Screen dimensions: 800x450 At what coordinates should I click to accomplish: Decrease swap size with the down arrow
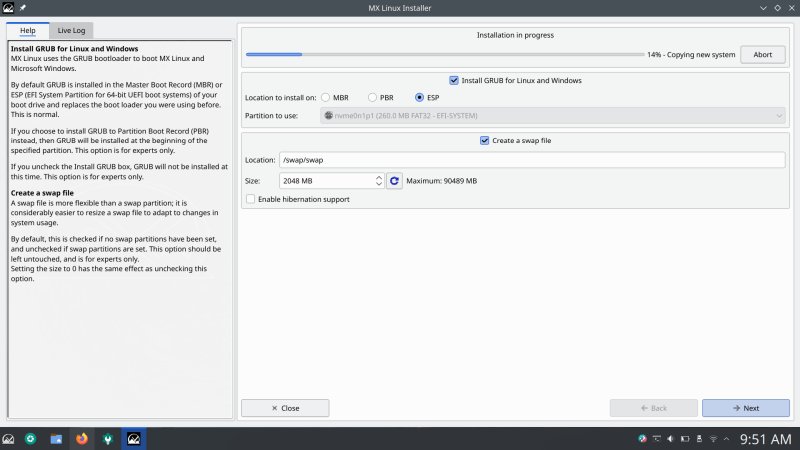(x=379, y=184)
